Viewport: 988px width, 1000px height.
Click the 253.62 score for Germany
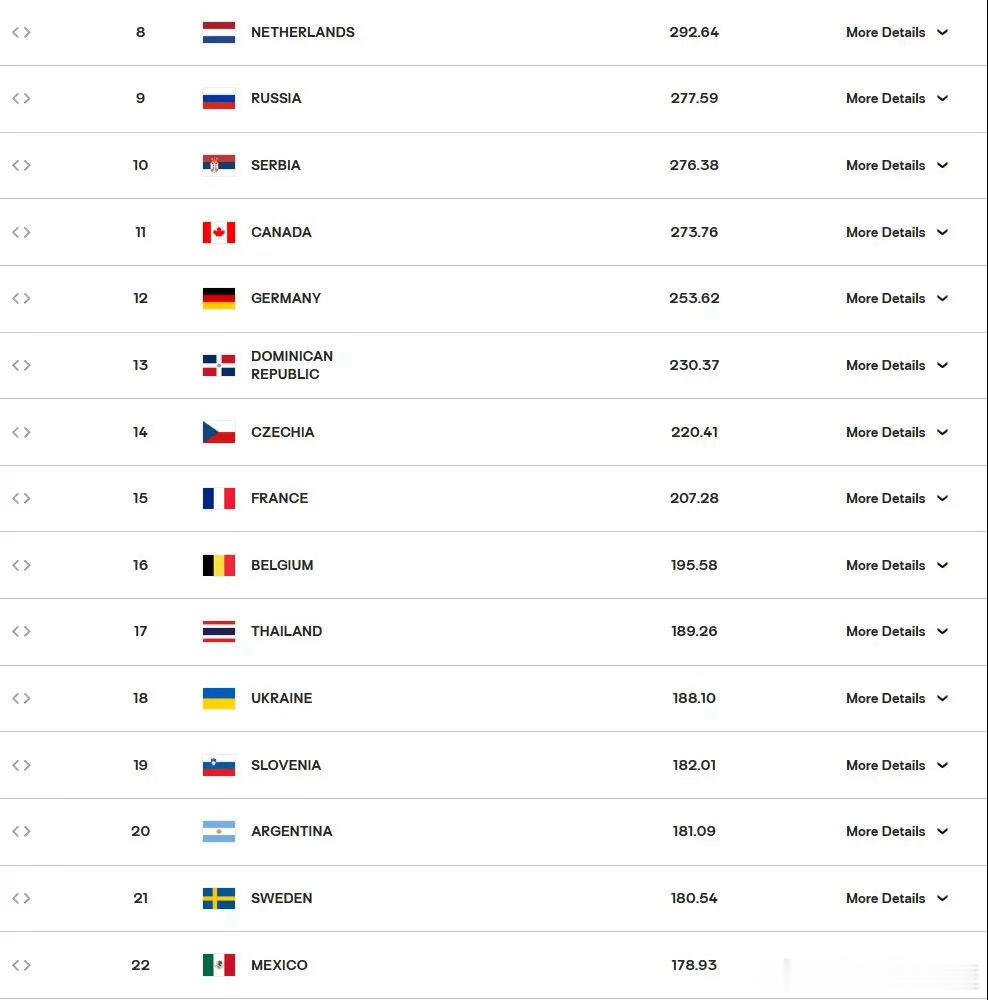694,298
